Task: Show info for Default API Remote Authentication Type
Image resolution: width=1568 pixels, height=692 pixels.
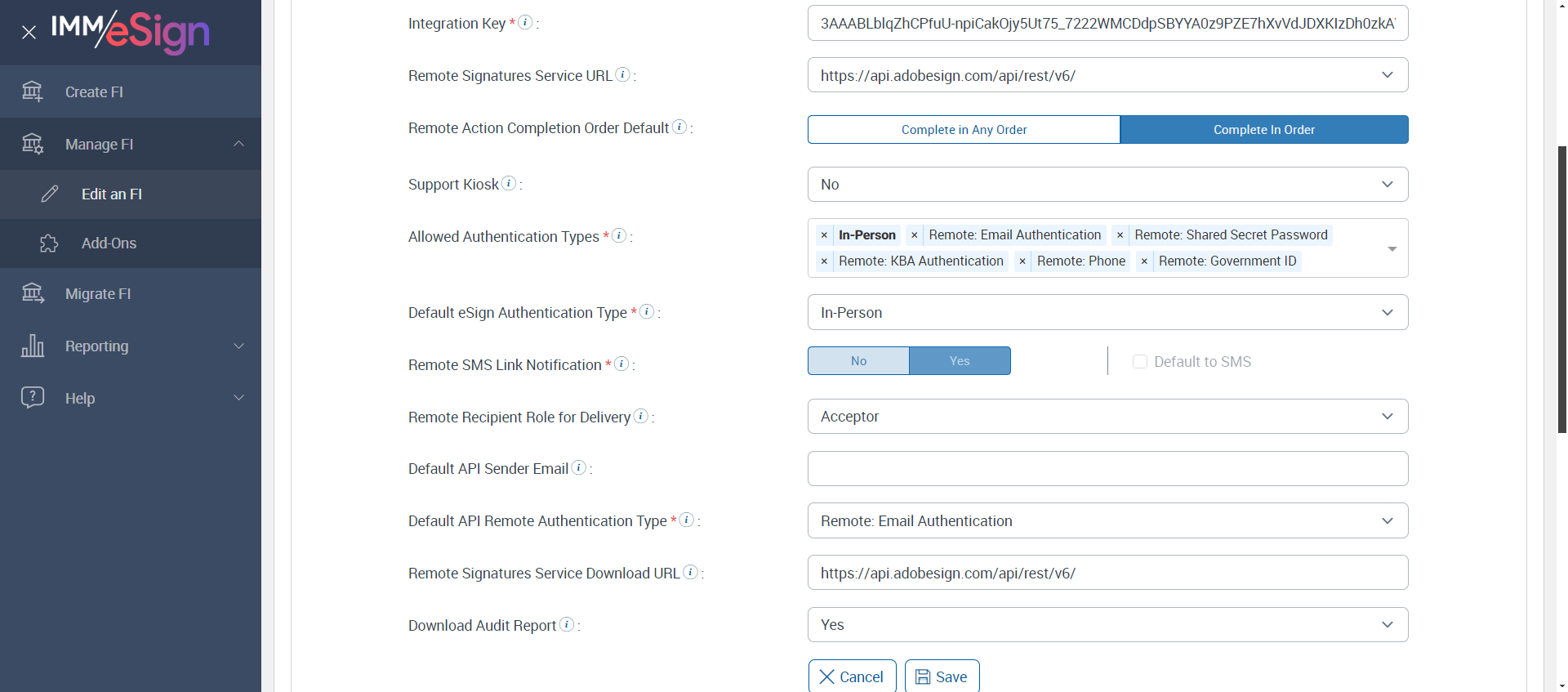Action: [x=687, y=520]
